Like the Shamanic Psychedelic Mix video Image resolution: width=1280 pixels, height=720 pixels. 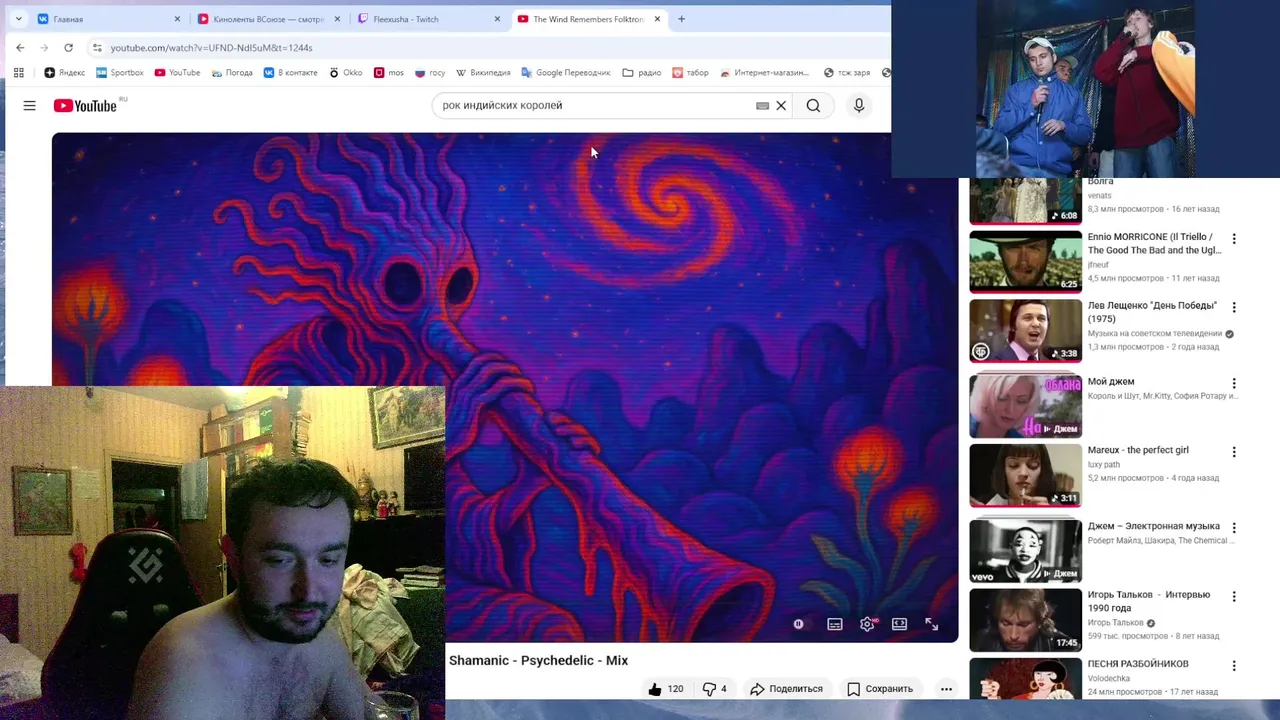click(x=665, y=689)
